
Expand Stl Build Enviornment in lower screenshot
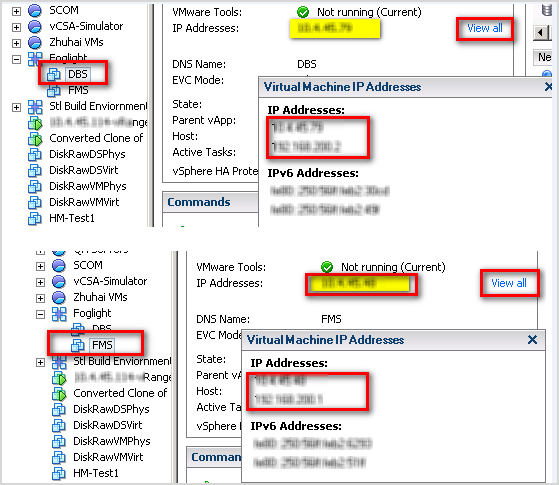pyautogui.click(x=40, y=362)
